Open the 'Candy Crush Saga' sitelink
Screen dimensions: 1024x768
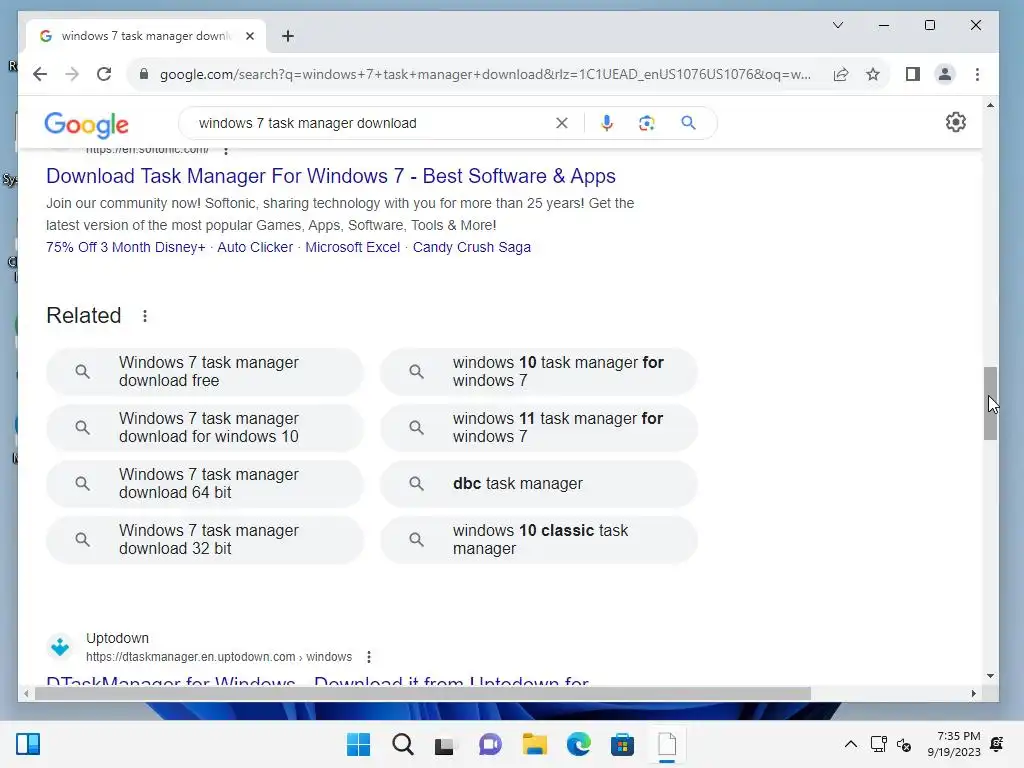pos(472,248)
